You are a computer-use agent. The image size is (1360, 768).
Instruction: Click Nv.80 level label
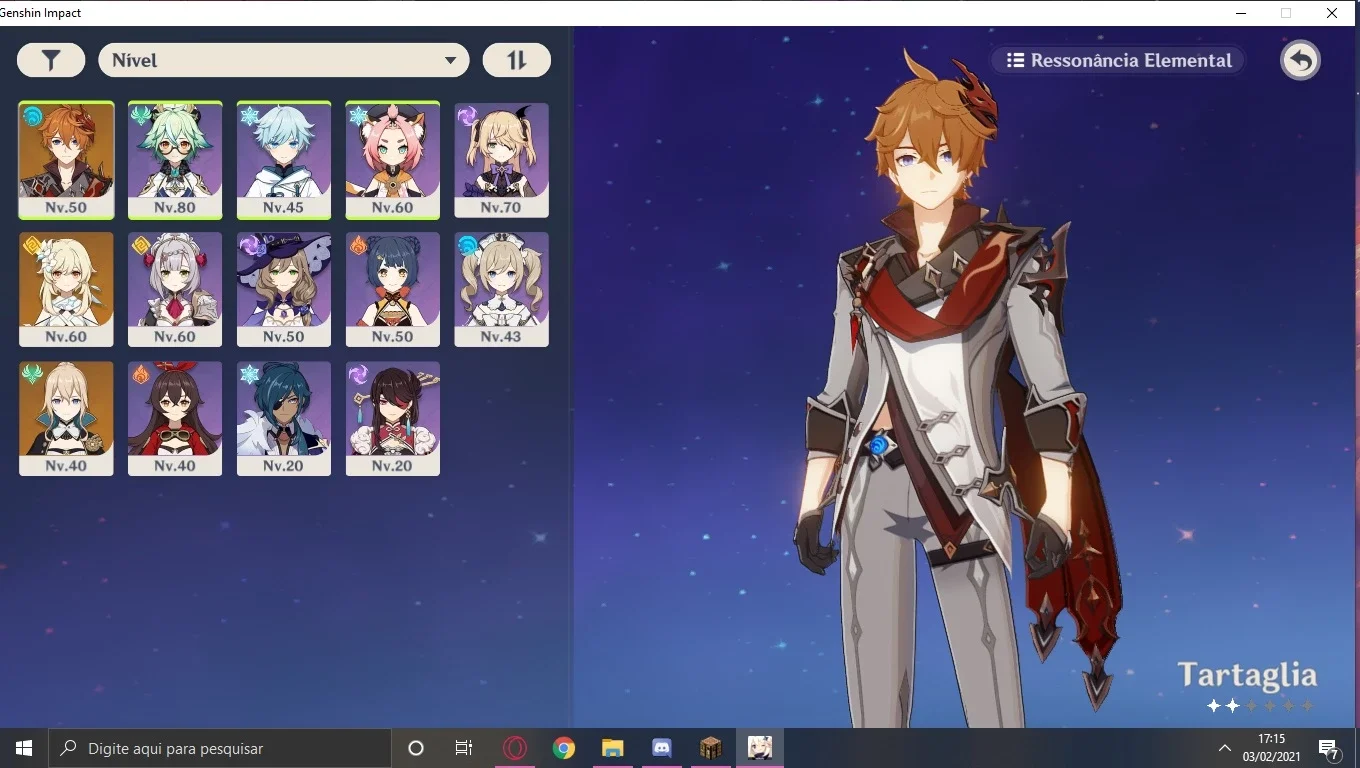[175, 208]
